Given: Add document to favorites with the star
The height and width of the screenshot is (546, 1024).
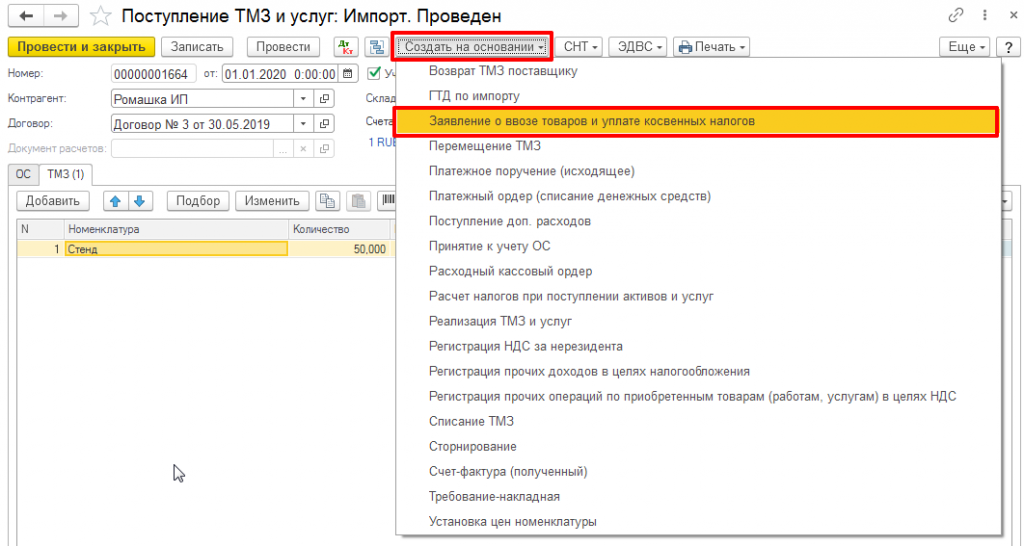Looking at the screenshot, I should [100, 16].
